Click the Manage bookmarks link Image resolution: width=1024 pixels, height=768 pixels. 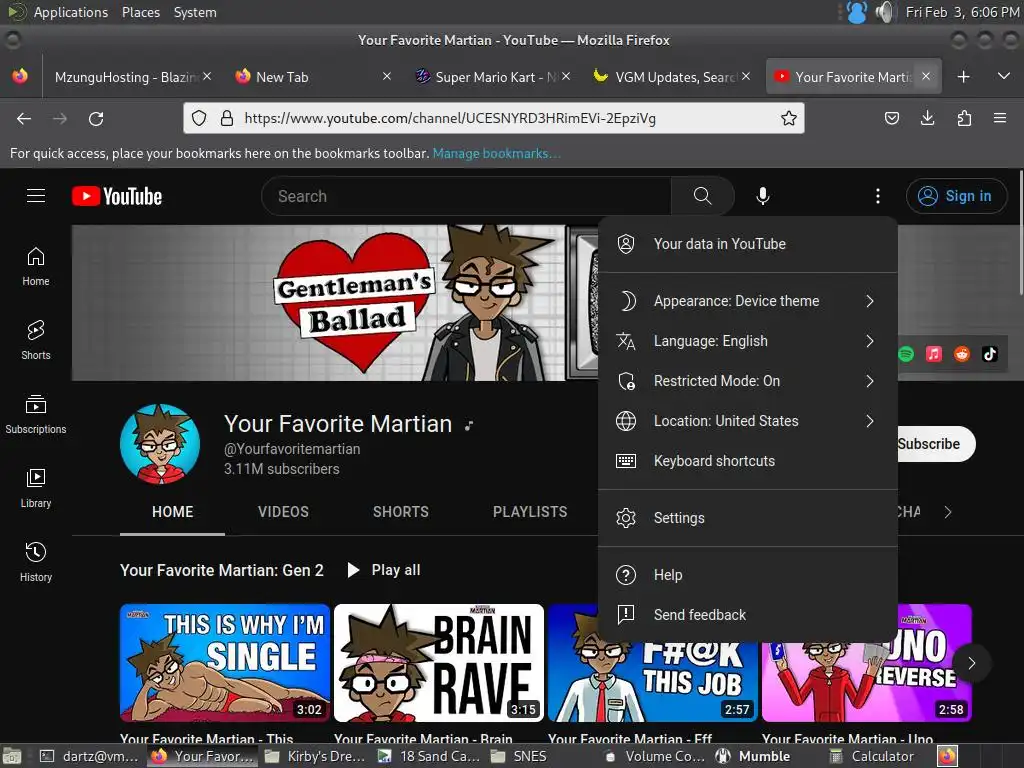496,153
